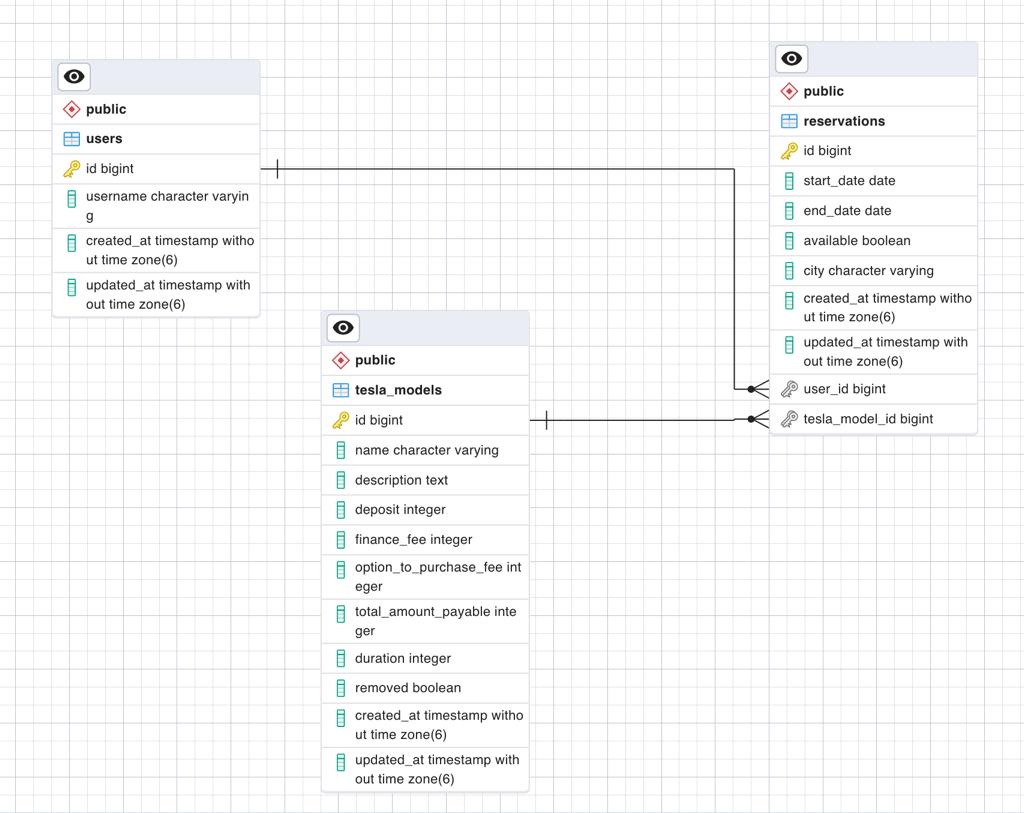The width and height of the screenshot is (1024, 813).
Task: Select 'user_id bigint' row
Action: coord(874,389)
